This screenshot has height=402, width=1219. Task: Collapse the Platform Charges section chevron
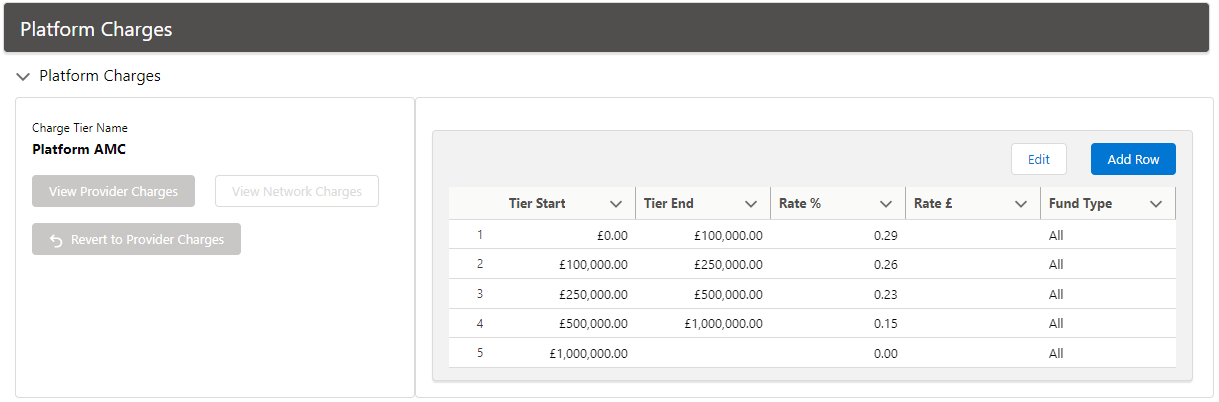point(23,76)
